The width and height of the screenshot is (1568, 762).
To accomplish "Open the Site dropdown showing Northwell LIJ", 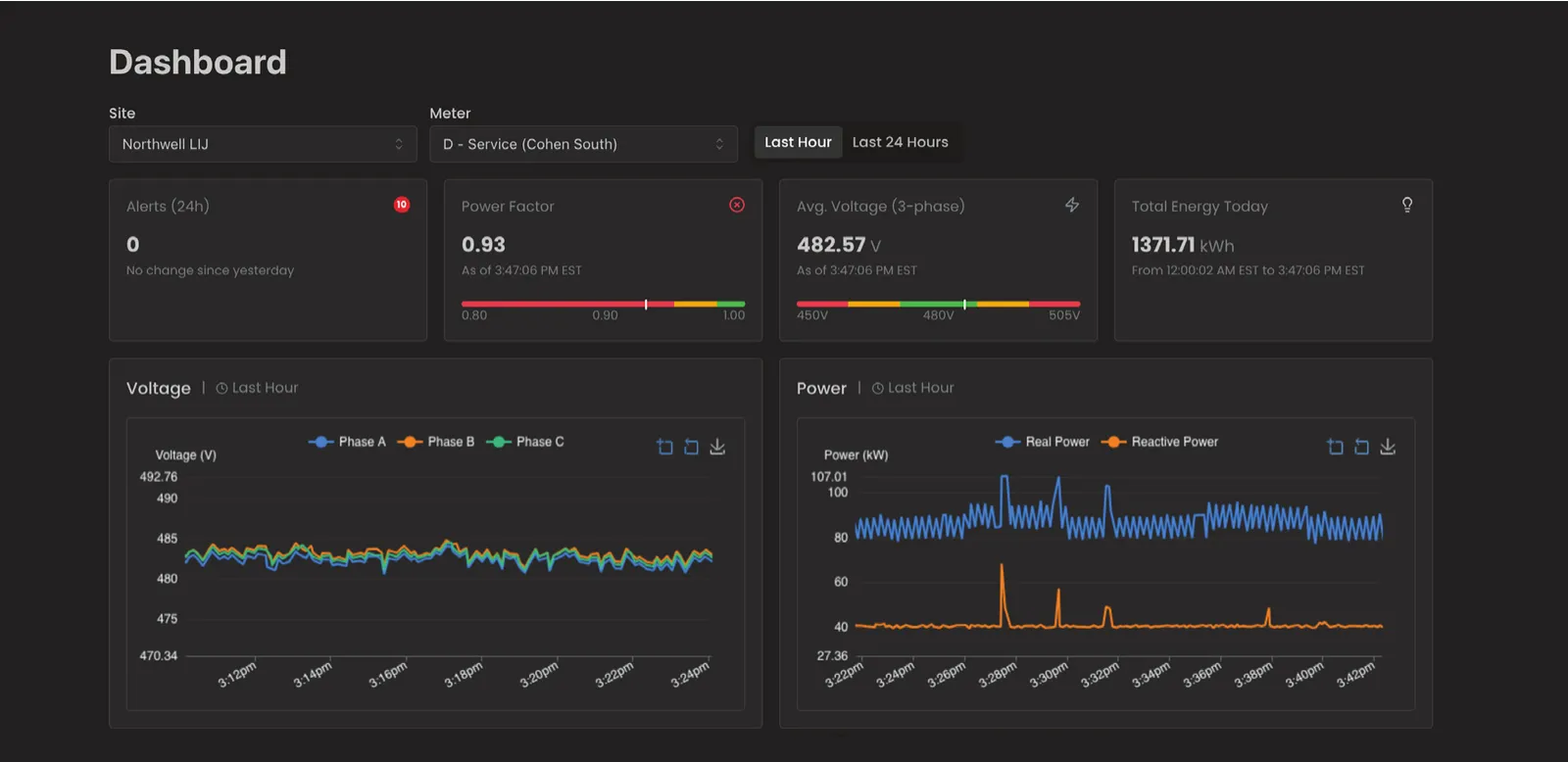I will click(264, 144).
